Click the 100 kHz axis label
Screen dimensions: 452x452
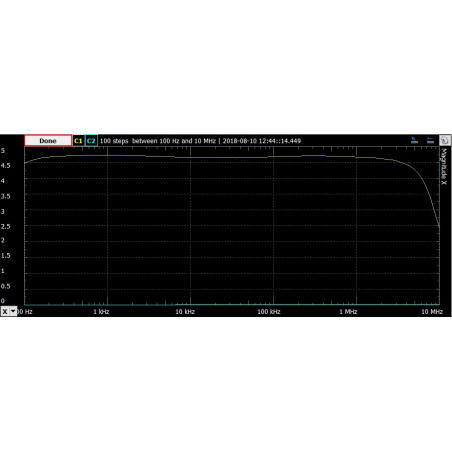[269, 312]
